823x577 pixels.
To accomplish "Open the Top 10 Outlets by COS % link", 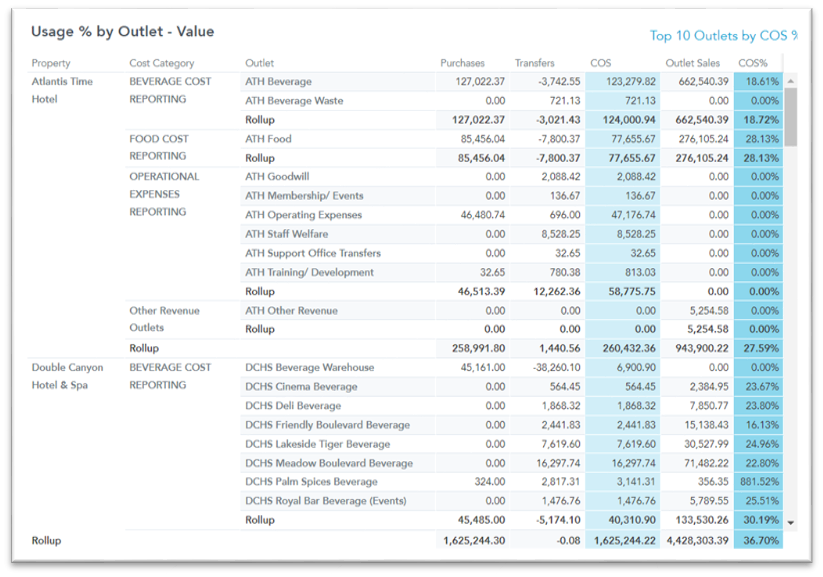I will tap(723, 36).
